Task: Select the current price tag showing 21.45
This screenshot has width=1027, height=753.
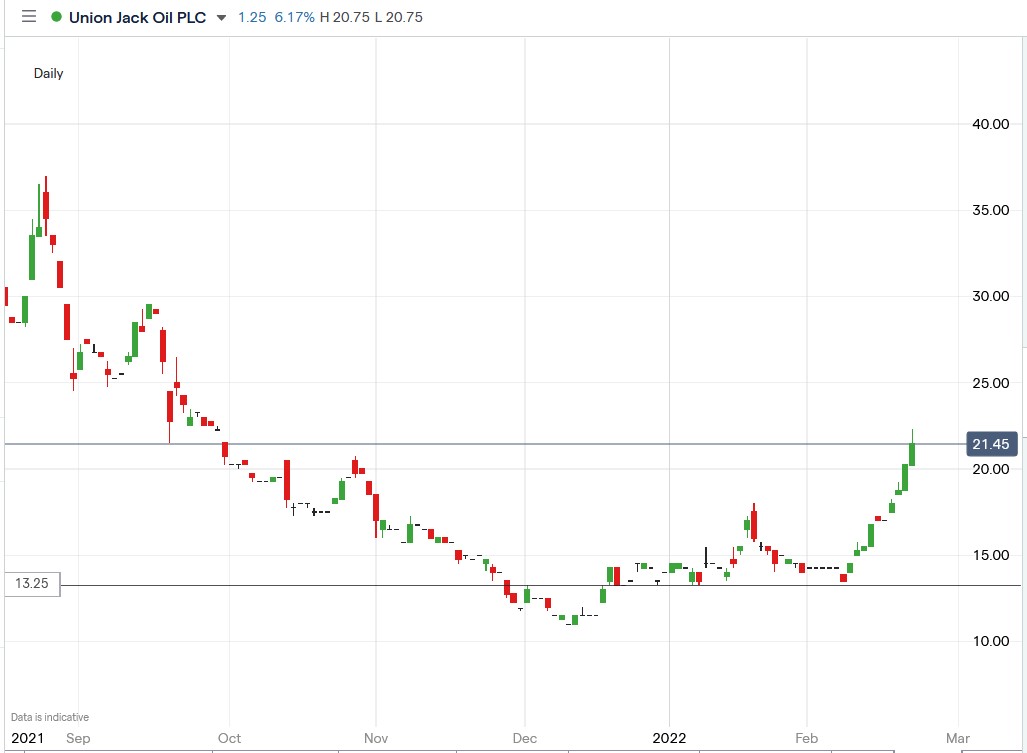Action: 990,444
